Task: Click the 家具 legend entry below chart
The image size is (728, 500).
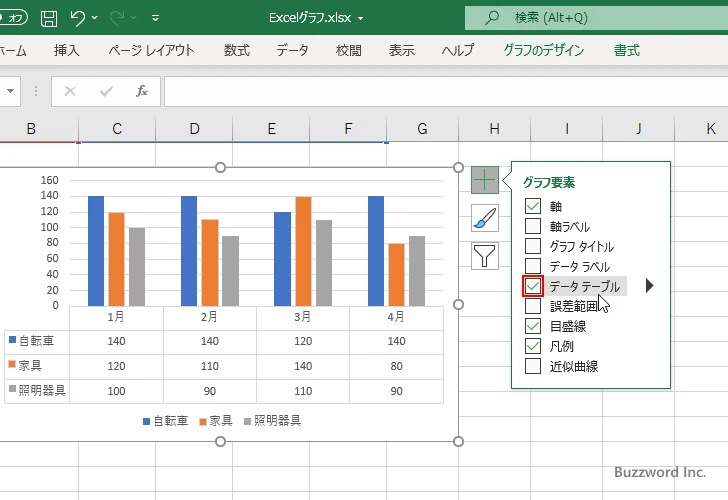Action: (x=216, y=421)
